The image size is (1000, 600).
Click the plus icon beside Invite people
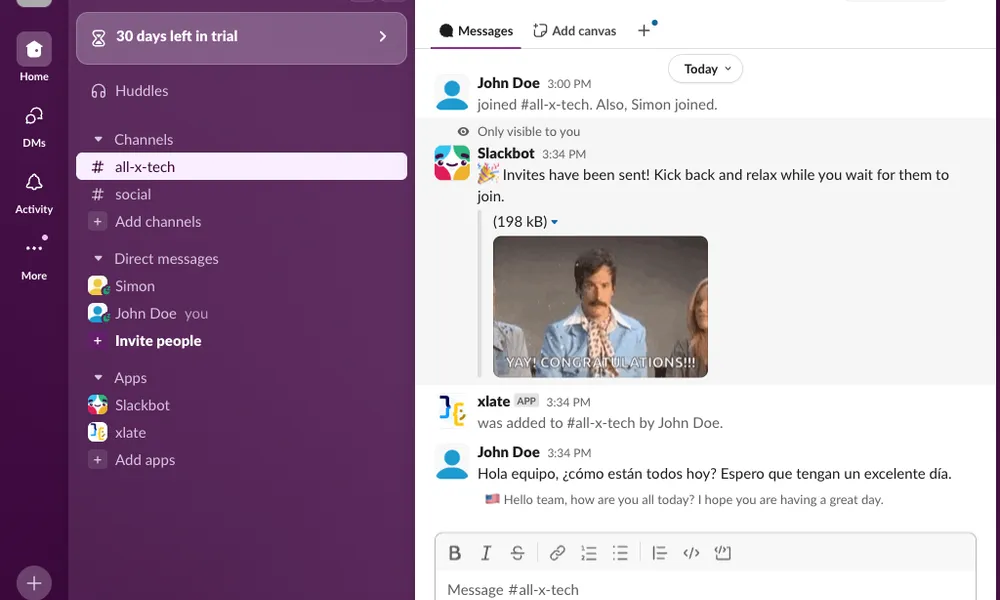98,341
